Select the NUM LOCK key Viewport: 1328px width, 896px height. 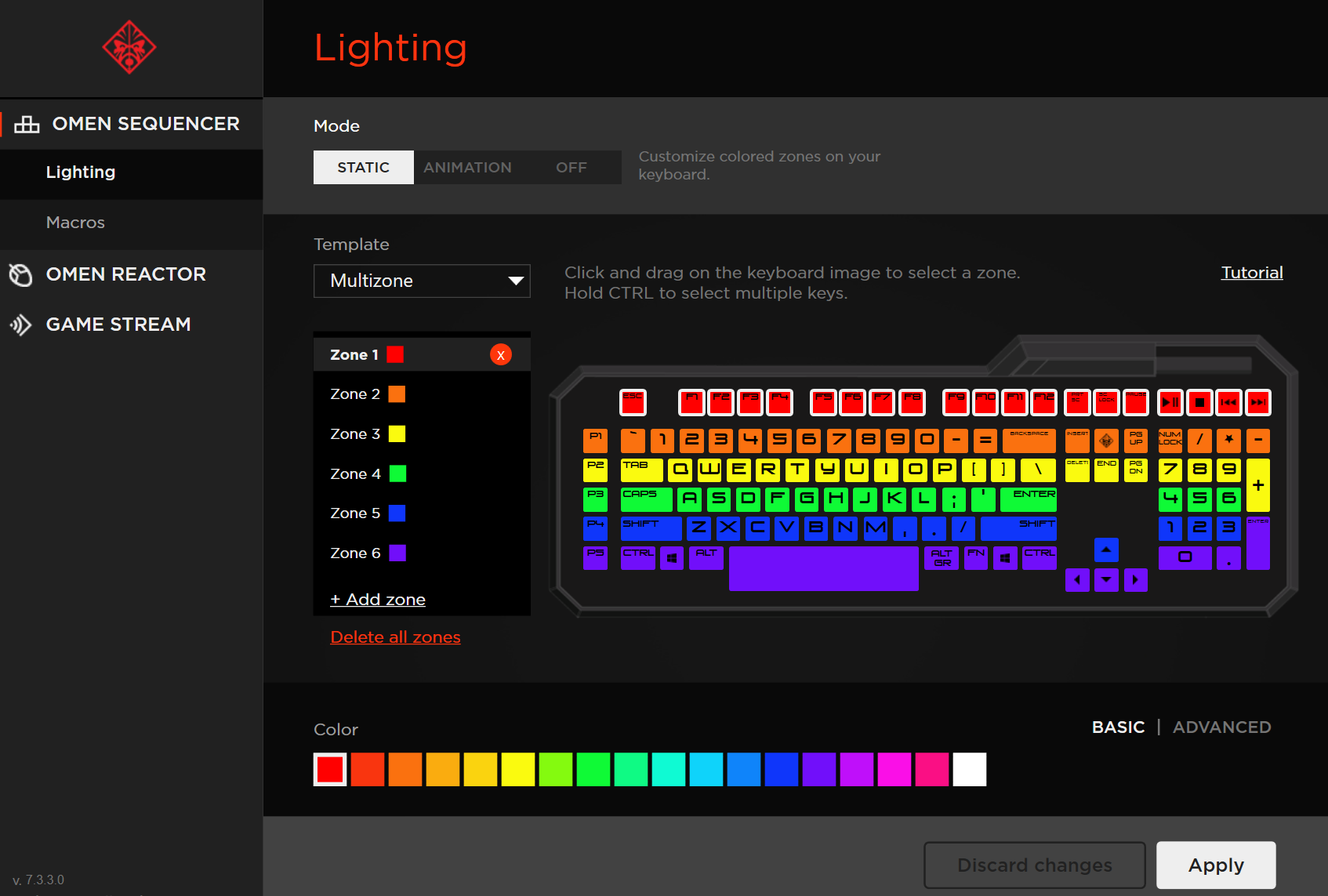[1170, 441]
